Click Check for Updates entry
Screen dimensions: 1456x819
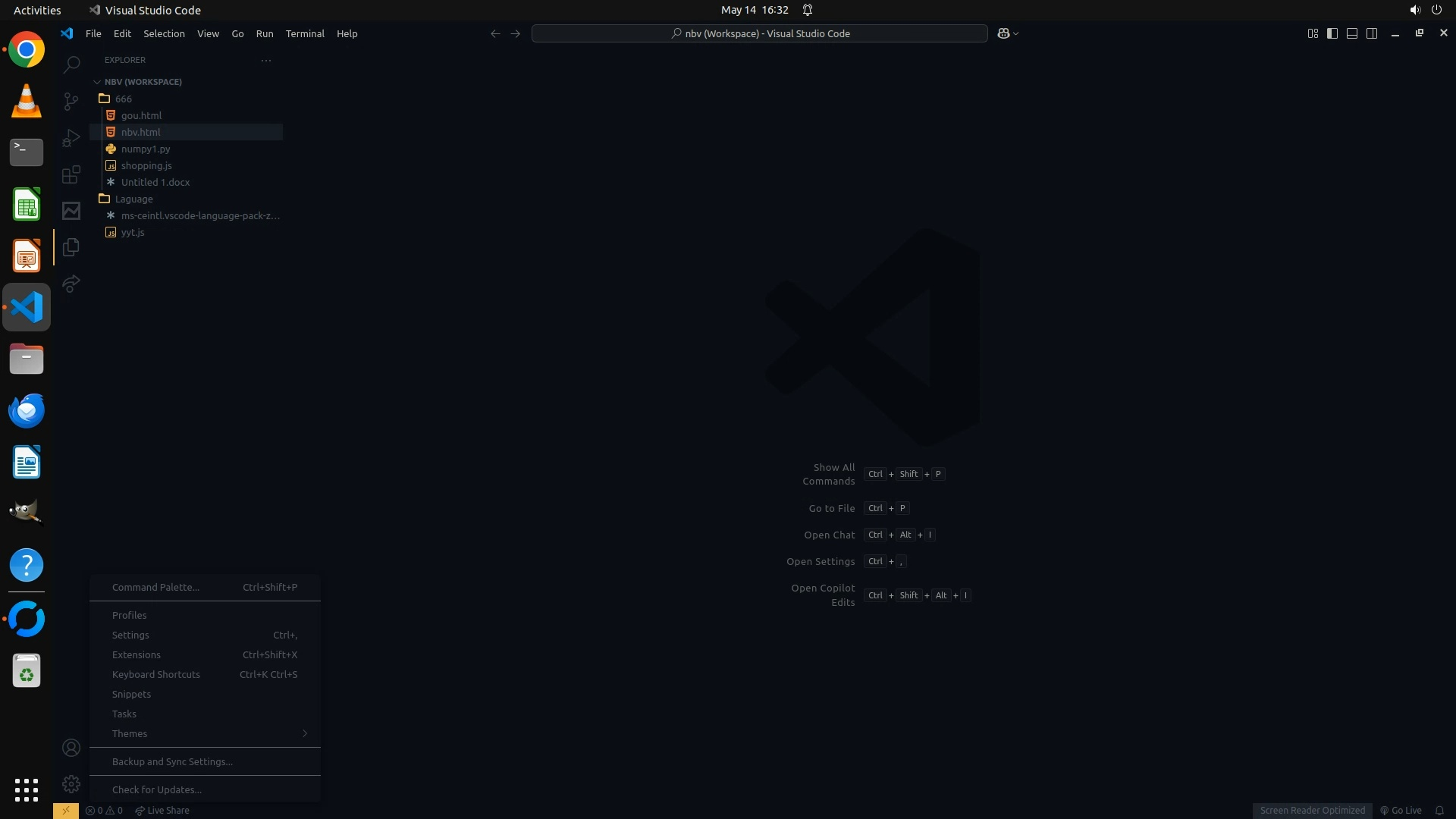coord(157,789)
